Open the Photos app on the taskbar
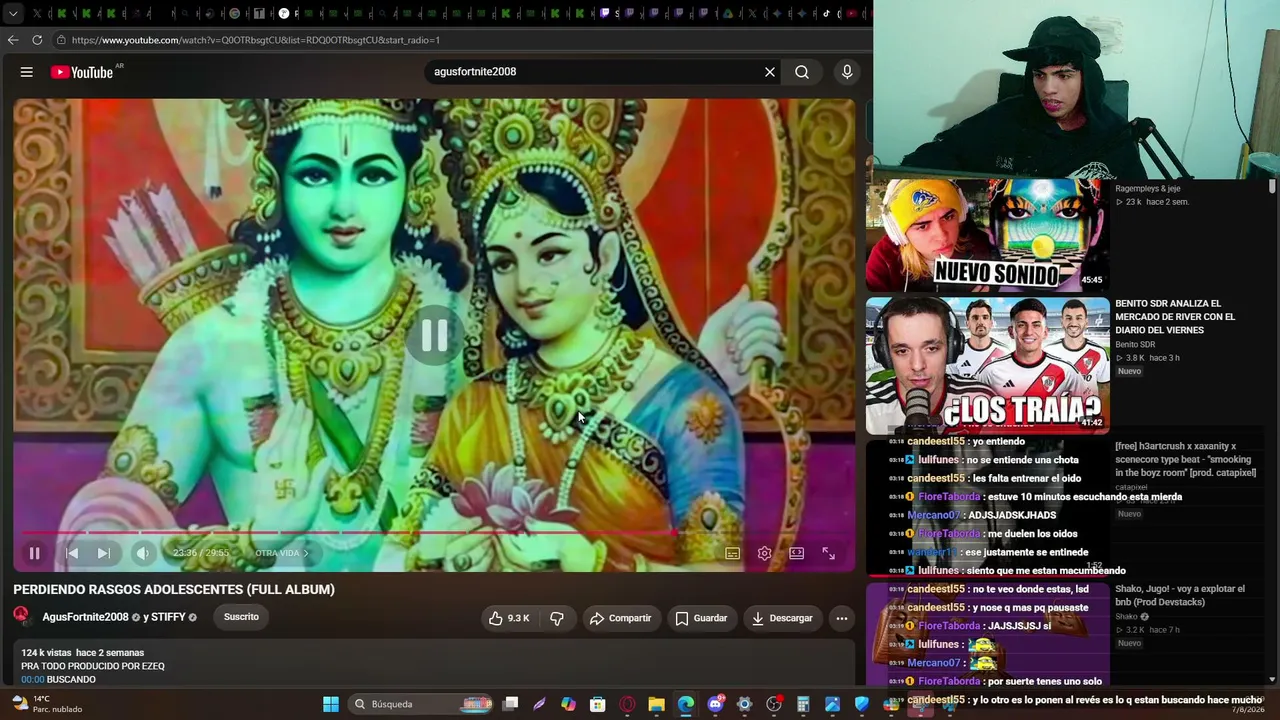This screenshot has height=720, width=1280. pyautogui.click(x=832, y=704)
